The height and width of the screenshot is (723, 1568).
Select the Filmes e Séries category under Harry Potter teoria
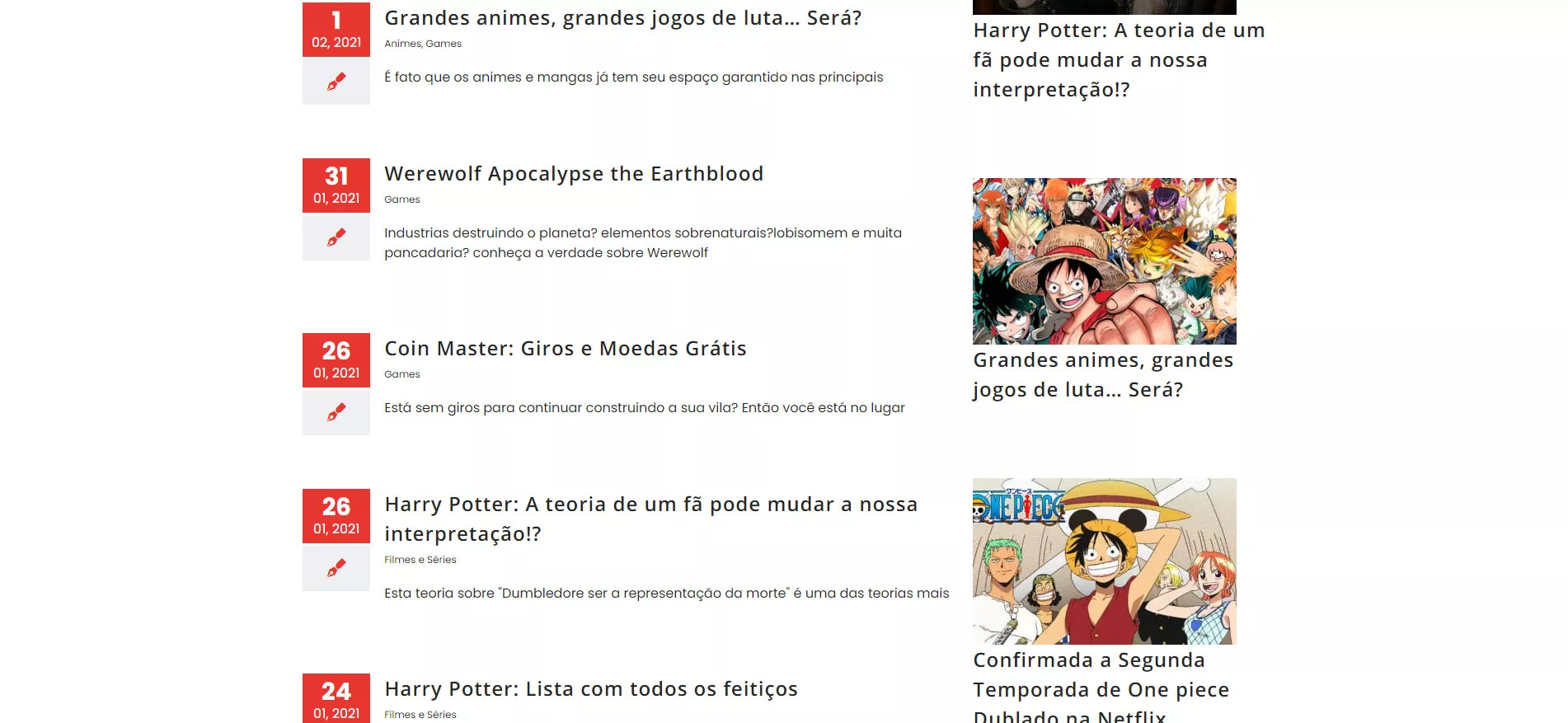click(420, 560)
